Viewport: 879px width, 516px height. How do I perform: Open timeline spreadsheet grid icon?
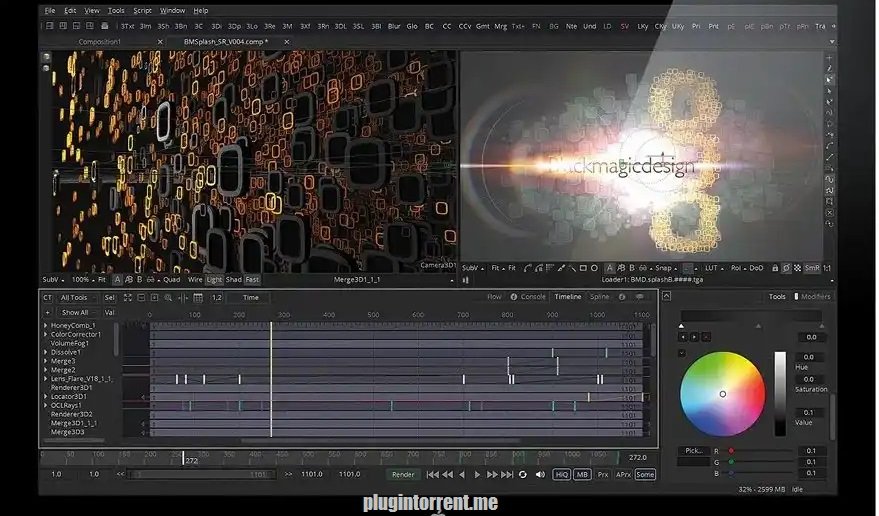(198, 298)
